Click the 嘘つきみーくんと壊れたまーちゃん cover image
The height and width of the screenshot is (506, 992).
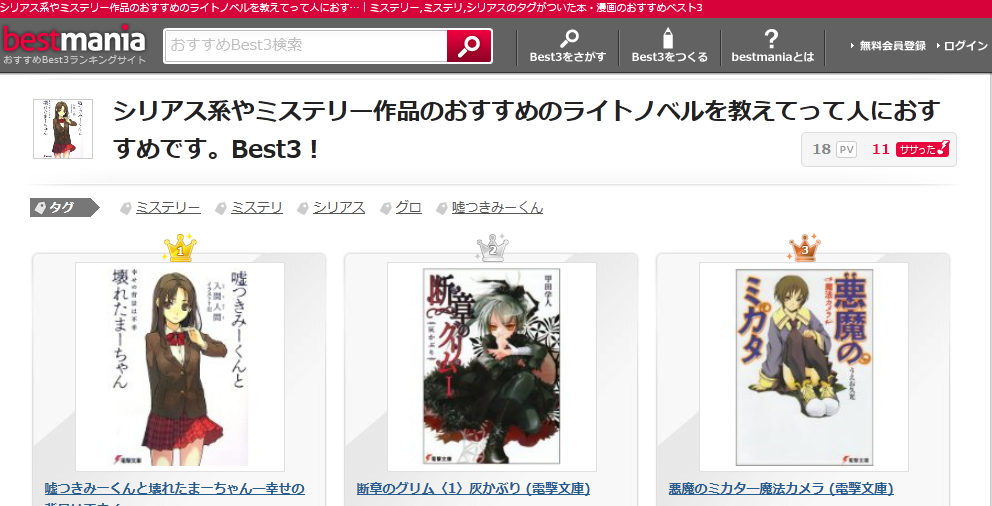180,367
